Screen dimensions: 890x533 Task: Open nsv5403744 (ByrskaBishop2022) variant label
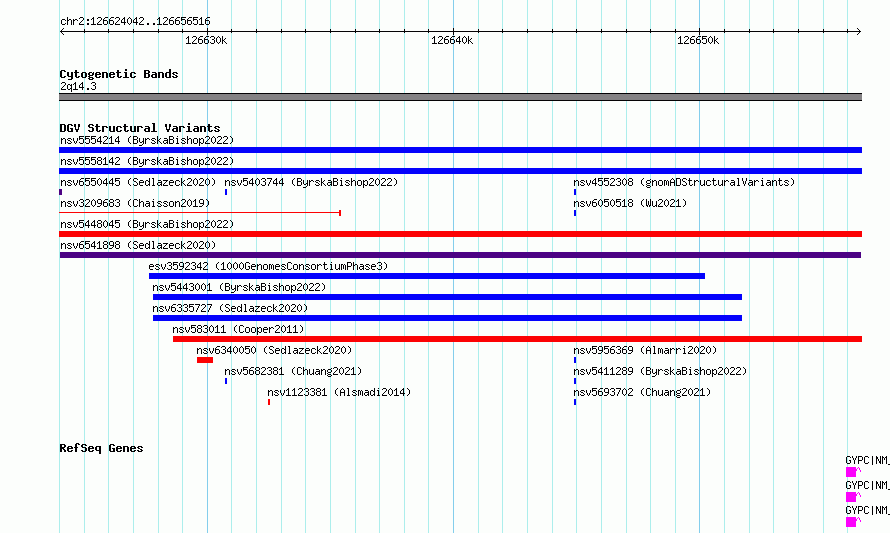tap(311, 182)
